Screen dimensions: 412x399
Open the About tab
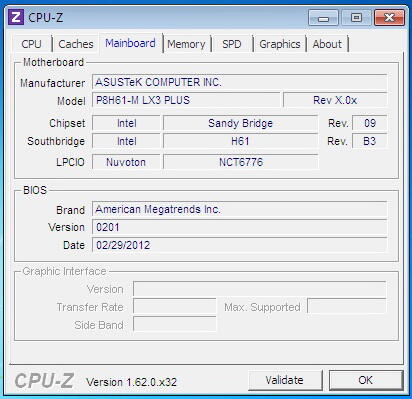[x=327, y=44]
